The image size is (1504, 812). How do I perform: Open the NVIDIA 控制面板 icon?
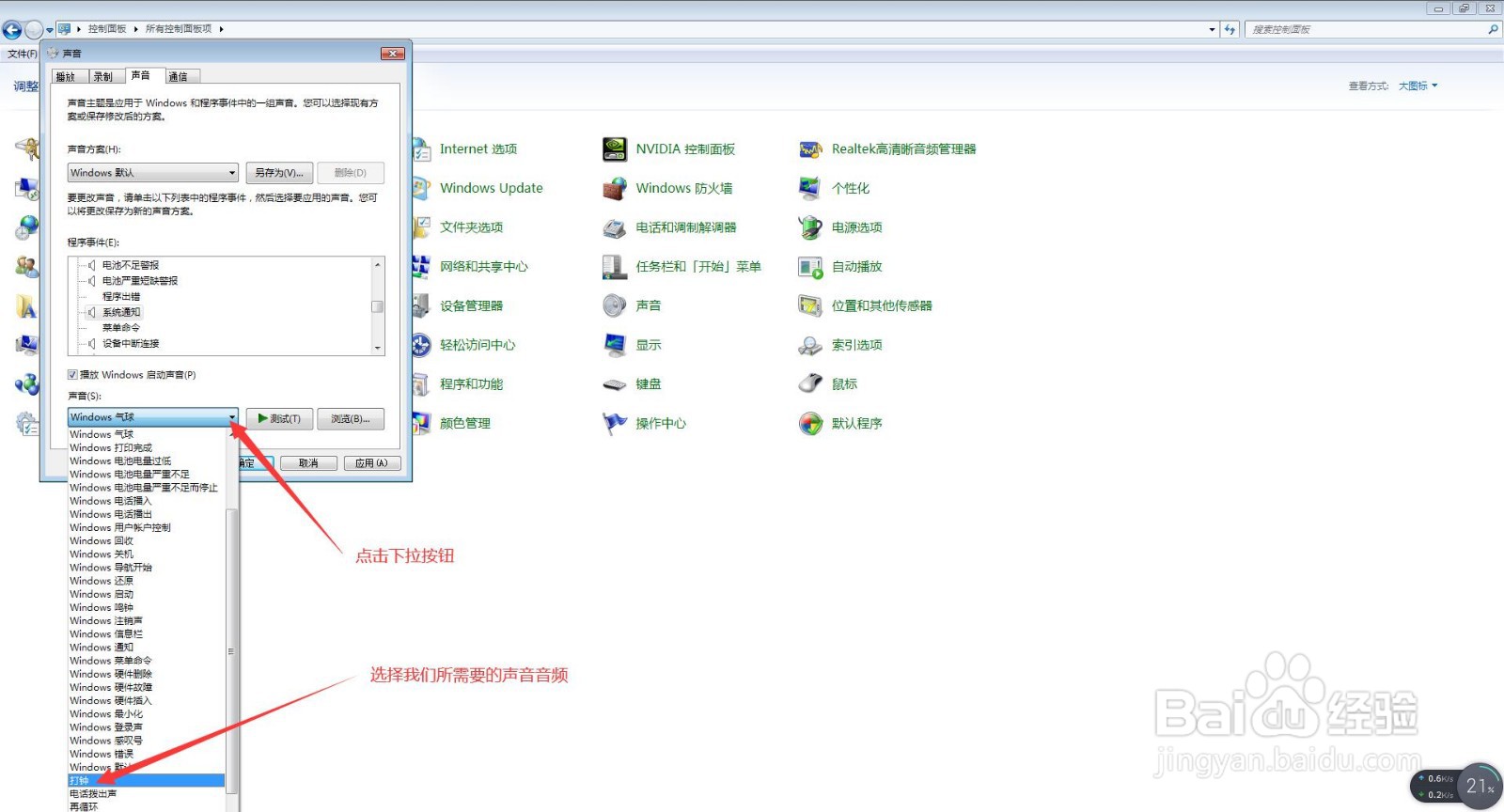click(615, 149)
